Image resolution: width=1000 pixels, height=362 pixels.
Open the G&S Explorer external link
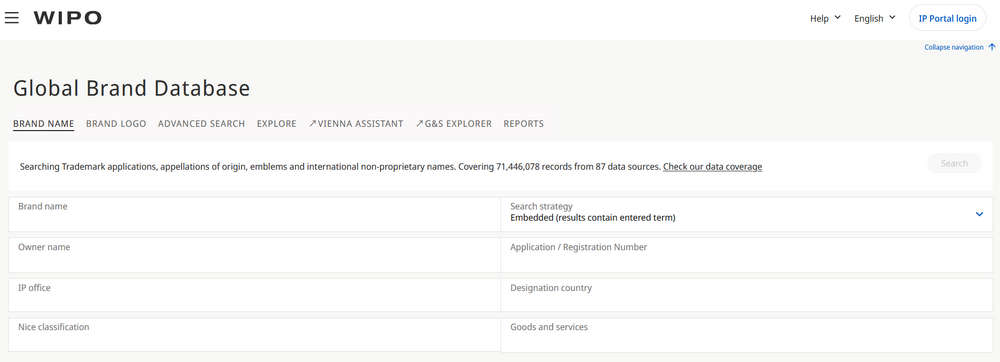[453, 124]
